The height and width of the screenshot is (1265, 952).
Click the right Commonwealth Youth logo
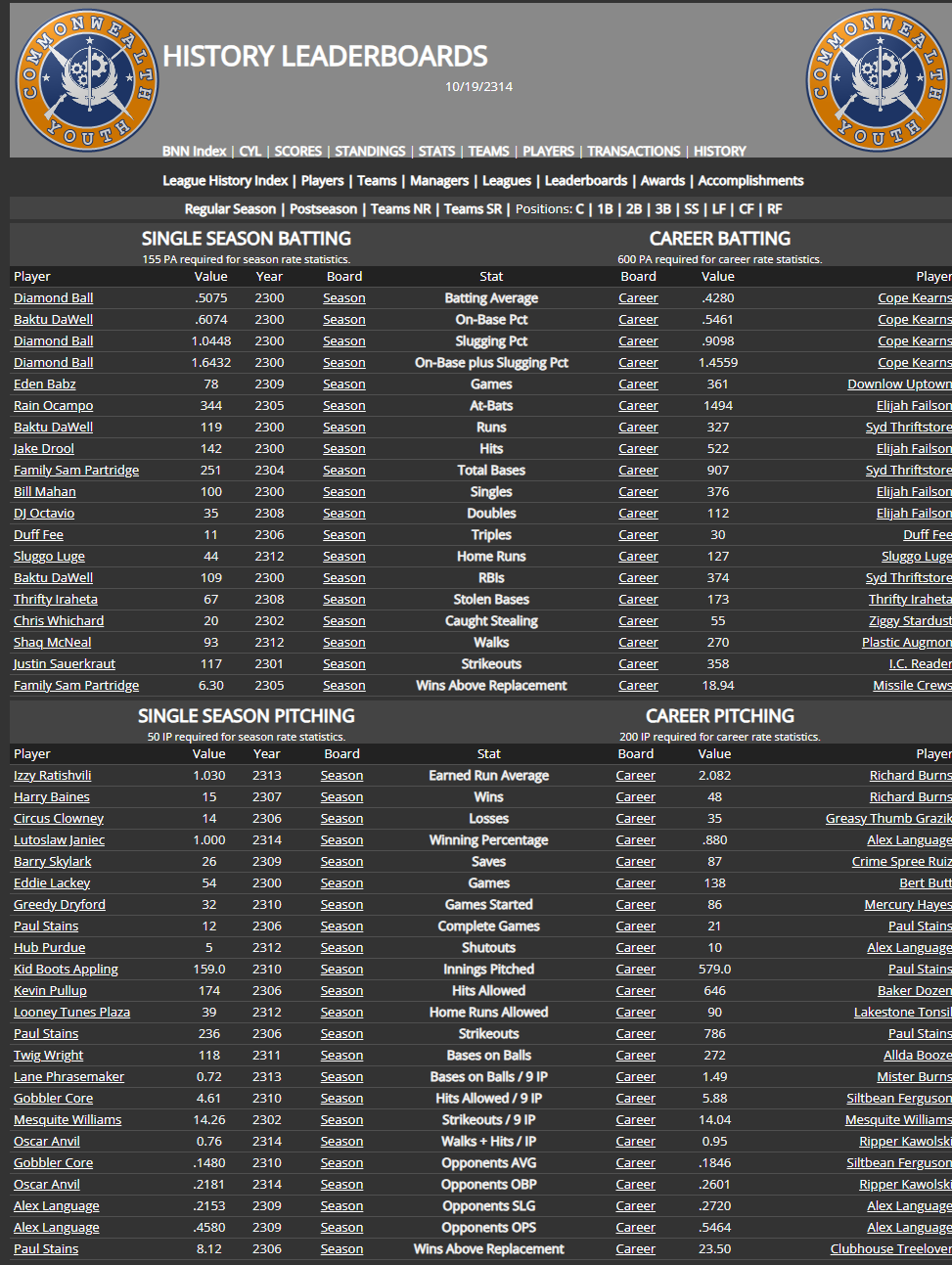(x=877, y=80)
